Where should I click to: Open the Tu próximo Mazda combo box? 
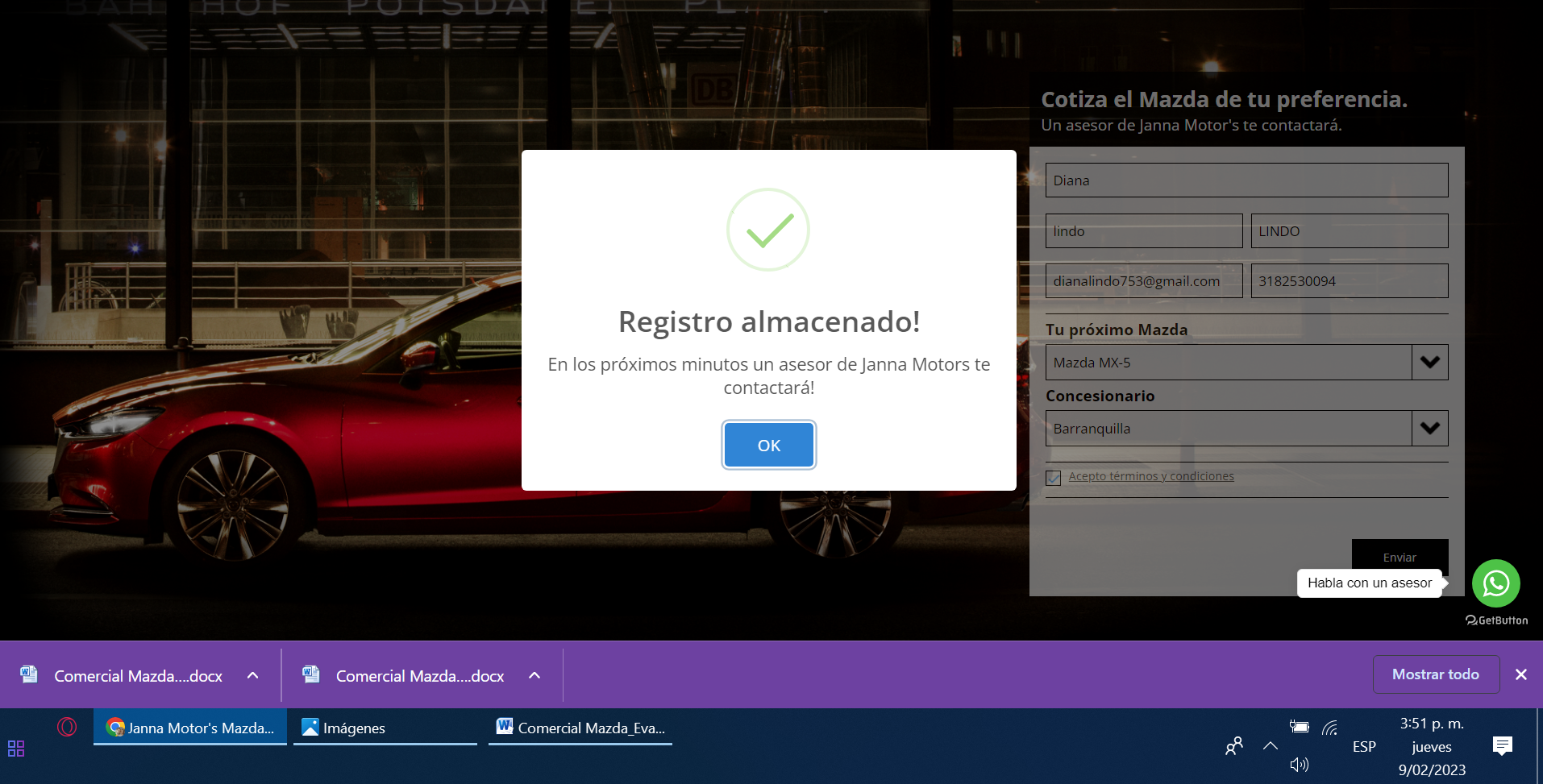1246,363
